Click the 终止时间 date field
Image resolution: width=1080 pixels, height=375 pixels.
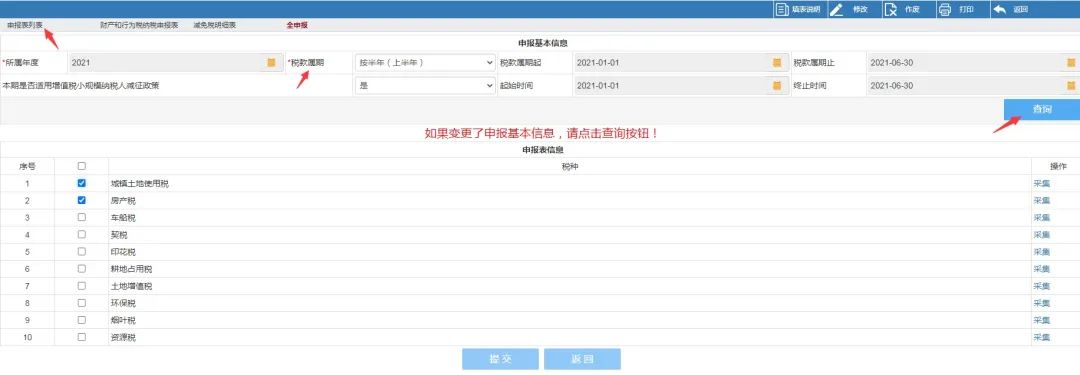973,85
